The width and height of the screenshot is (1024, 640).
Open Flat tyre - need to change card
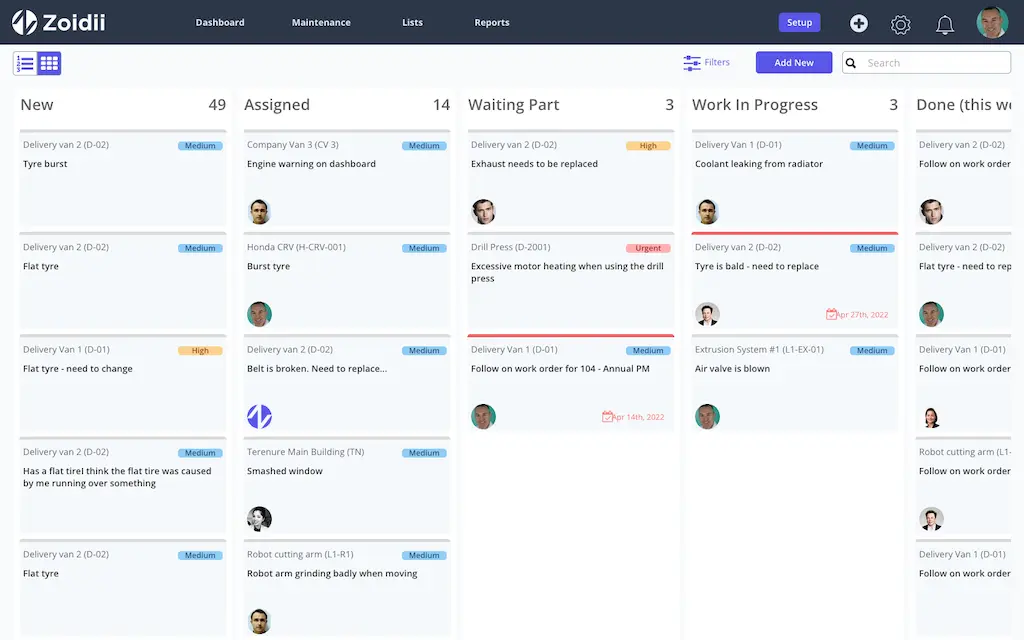click(123, 383)
